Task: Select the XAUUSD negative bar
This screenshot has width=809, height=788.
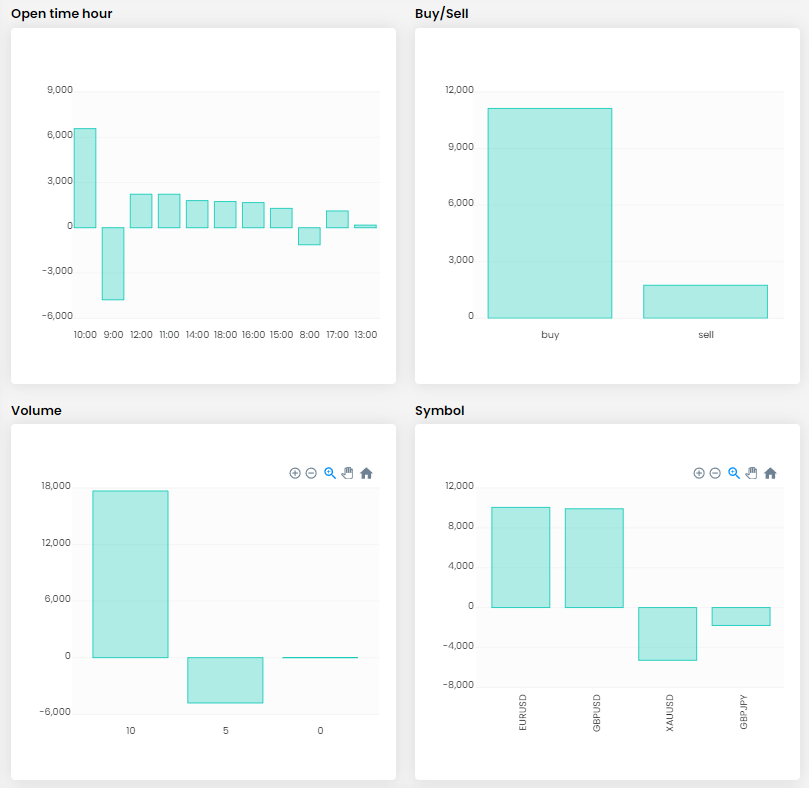Action: (x=667, y=633)
